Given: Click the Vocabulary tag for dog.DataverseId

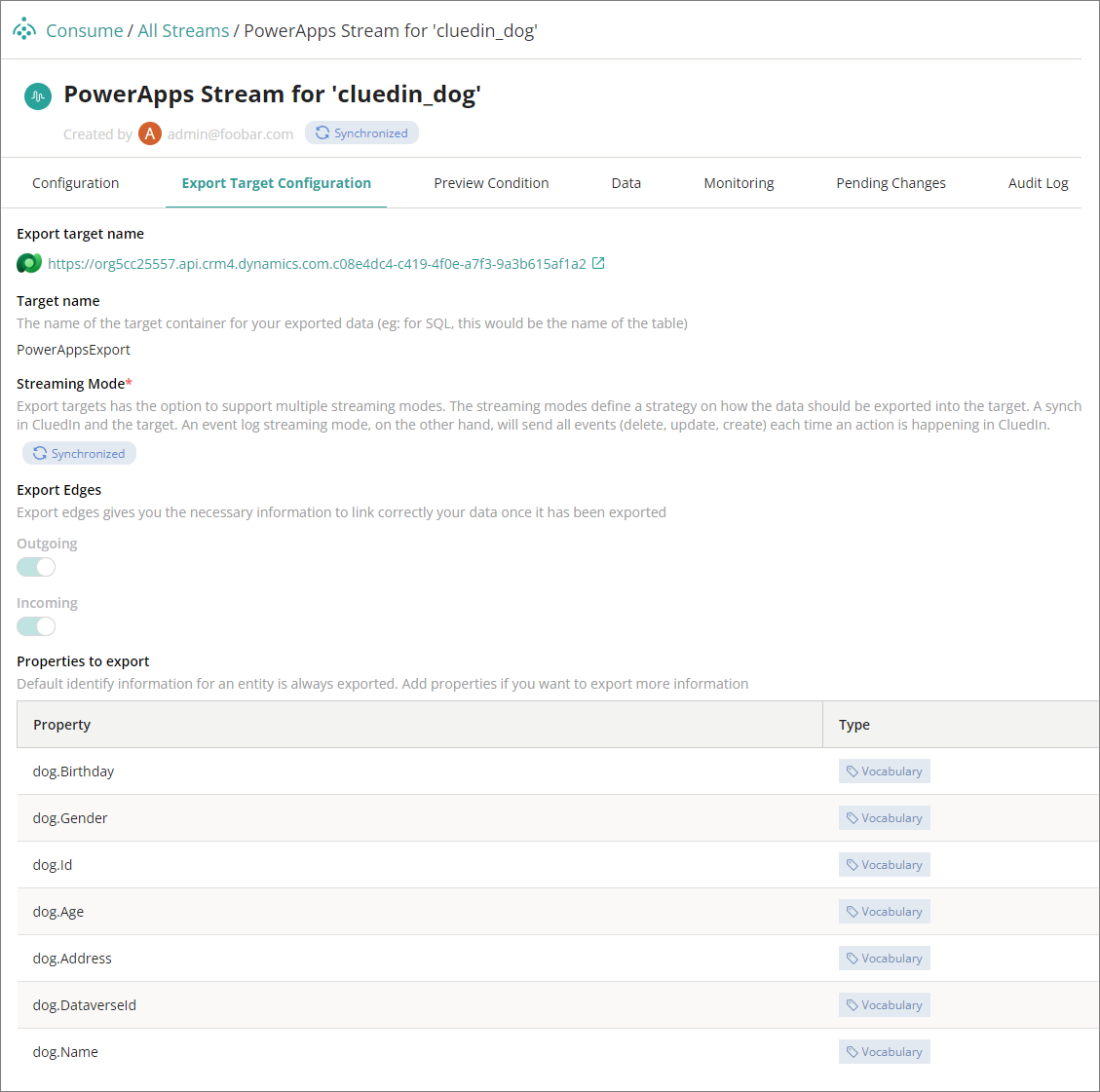Looking at the screenshot, I should click(x=884, y=1004).
